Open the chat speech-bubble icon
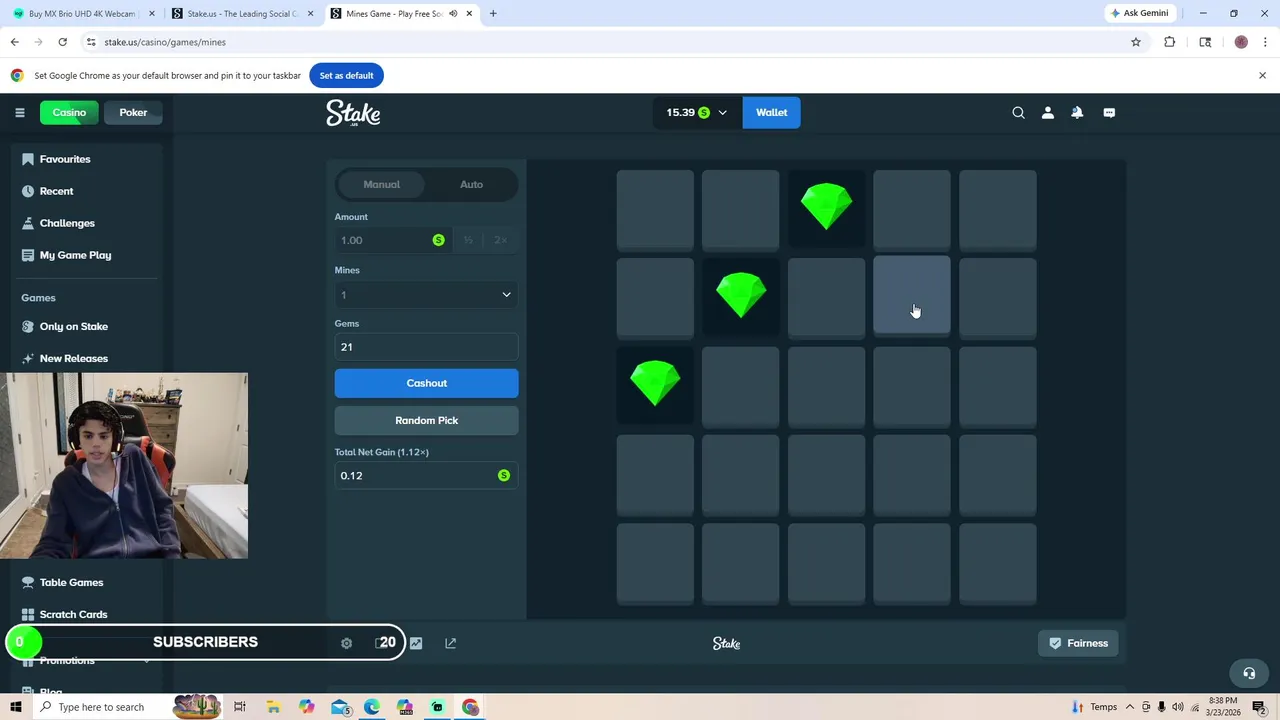 point(1109,113)
